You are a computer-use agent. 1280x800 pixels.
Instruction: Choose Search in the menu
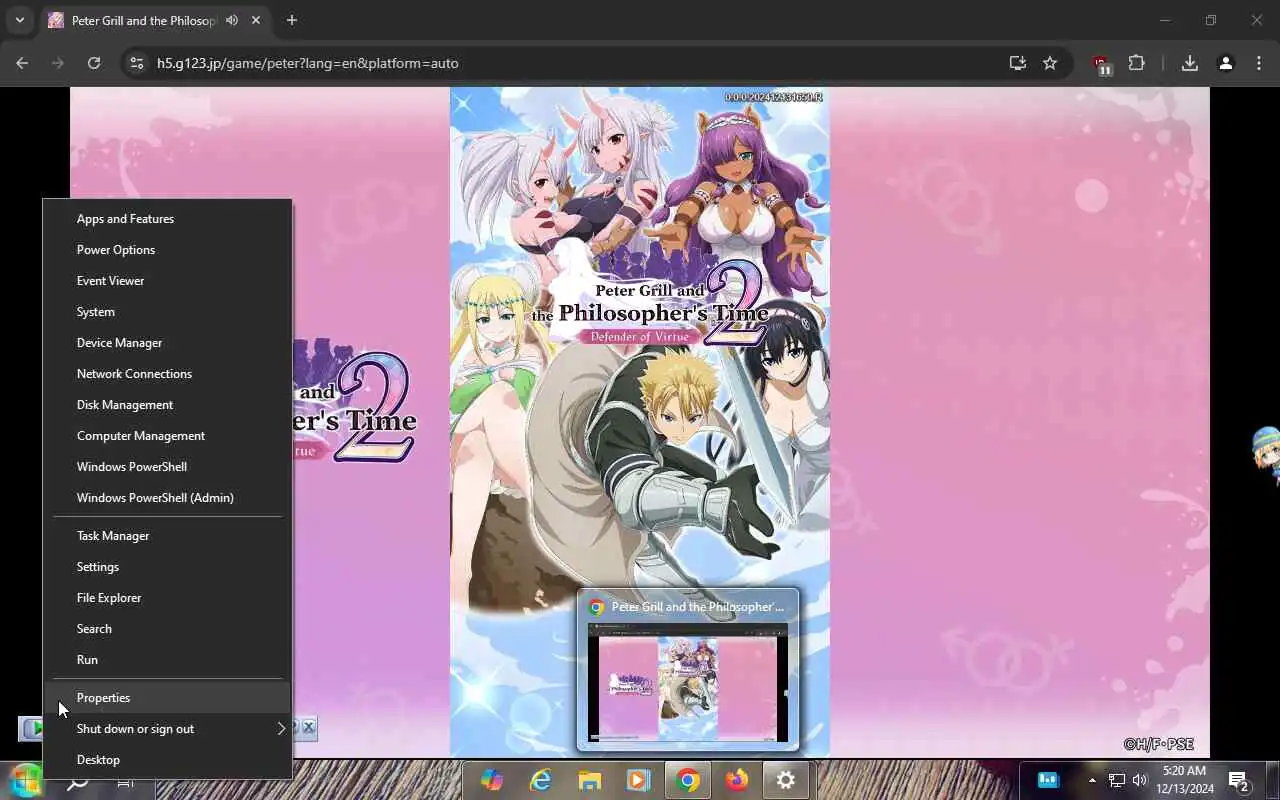[x=167, y=629]
